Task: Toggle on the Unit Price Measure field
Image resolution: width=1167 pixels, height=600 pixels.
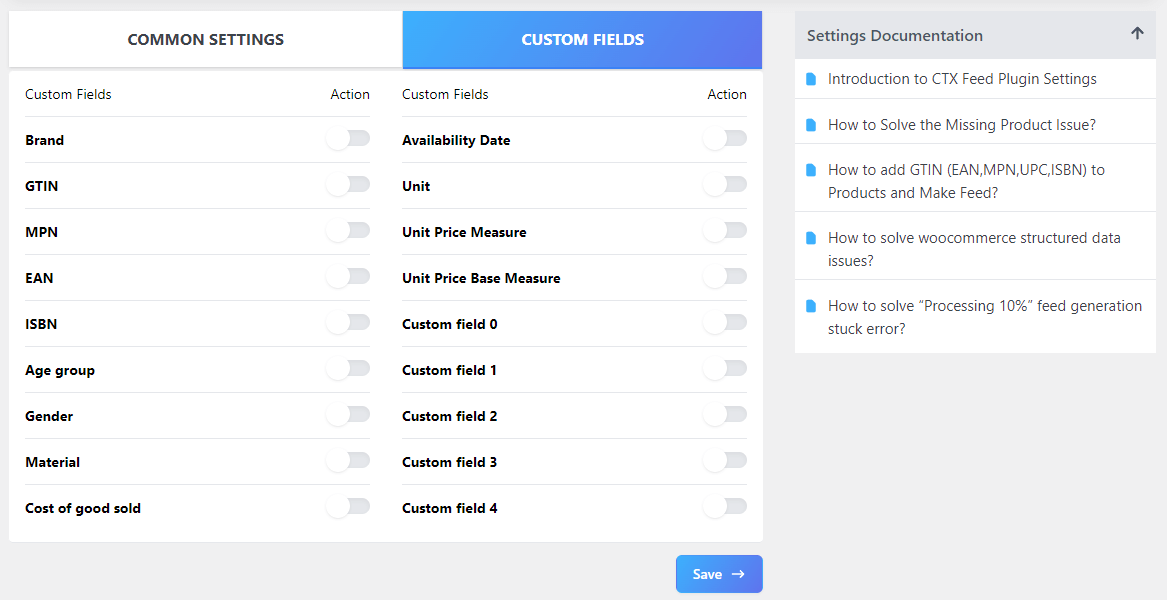Action: click(x=724, y=230)
